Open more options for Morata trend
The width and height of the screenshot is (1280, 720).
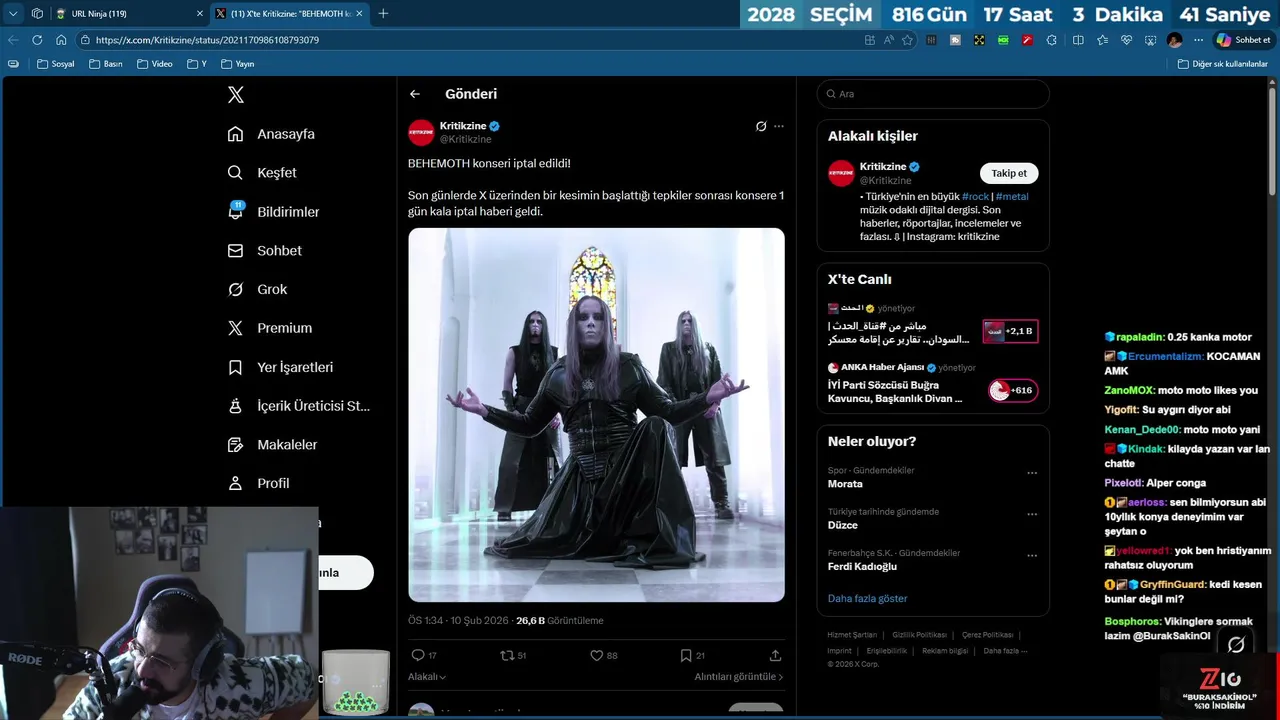[x=1032, y=473]
